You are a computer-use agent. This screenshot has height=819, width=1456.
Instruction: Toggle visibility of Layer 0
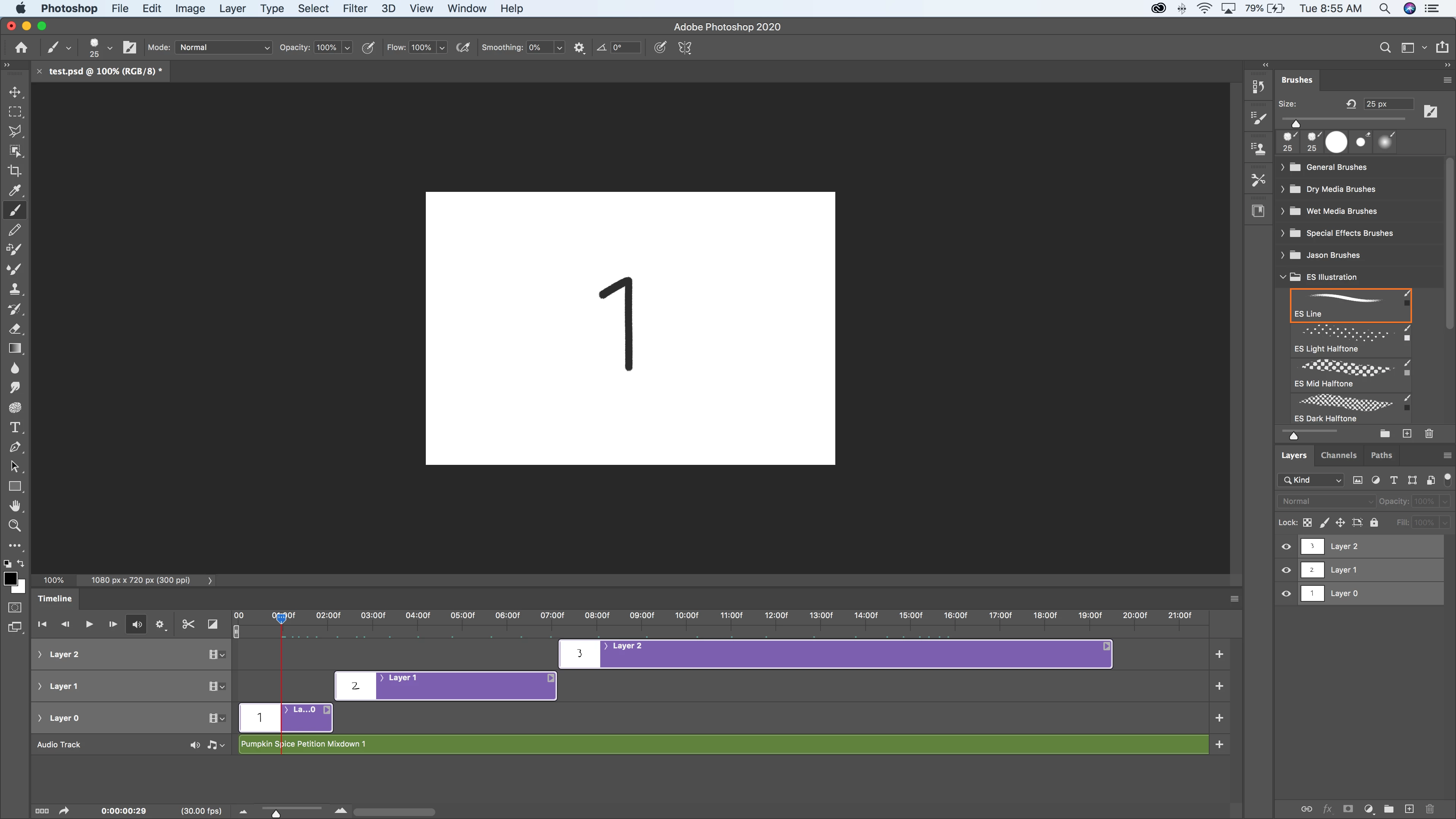1287,593
